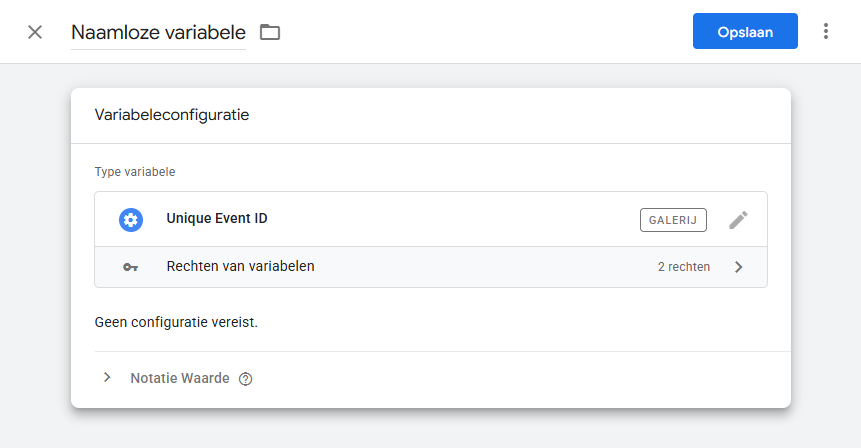Click the Geen configuratie vereist text
This screenshot has height=448, width=861.
pyautogui.click(x=176, y=323)
